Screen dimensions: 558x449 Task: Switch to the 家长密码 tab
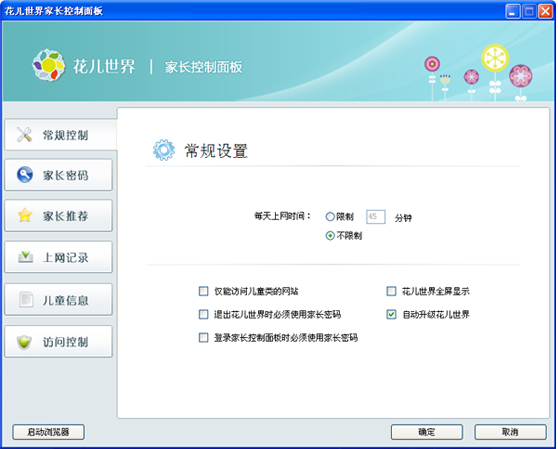click(x=58, y=175)
